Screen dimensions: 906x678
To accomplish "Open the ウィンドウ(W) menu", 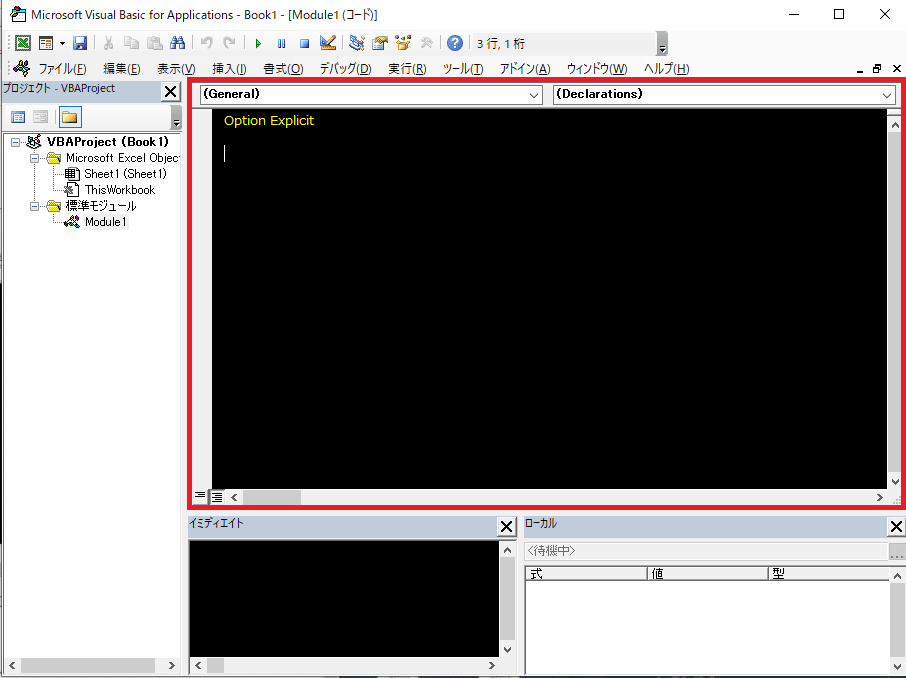I will click(x=597, y=69).
